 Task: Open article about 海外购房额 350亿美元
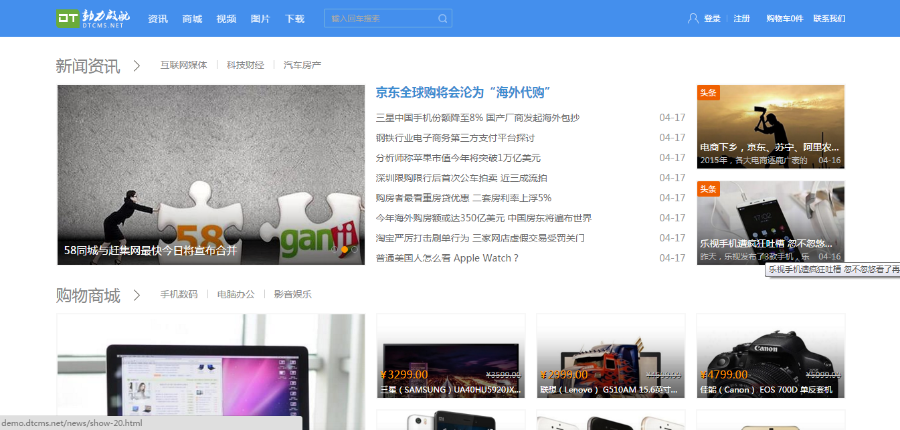click(484, 218)
